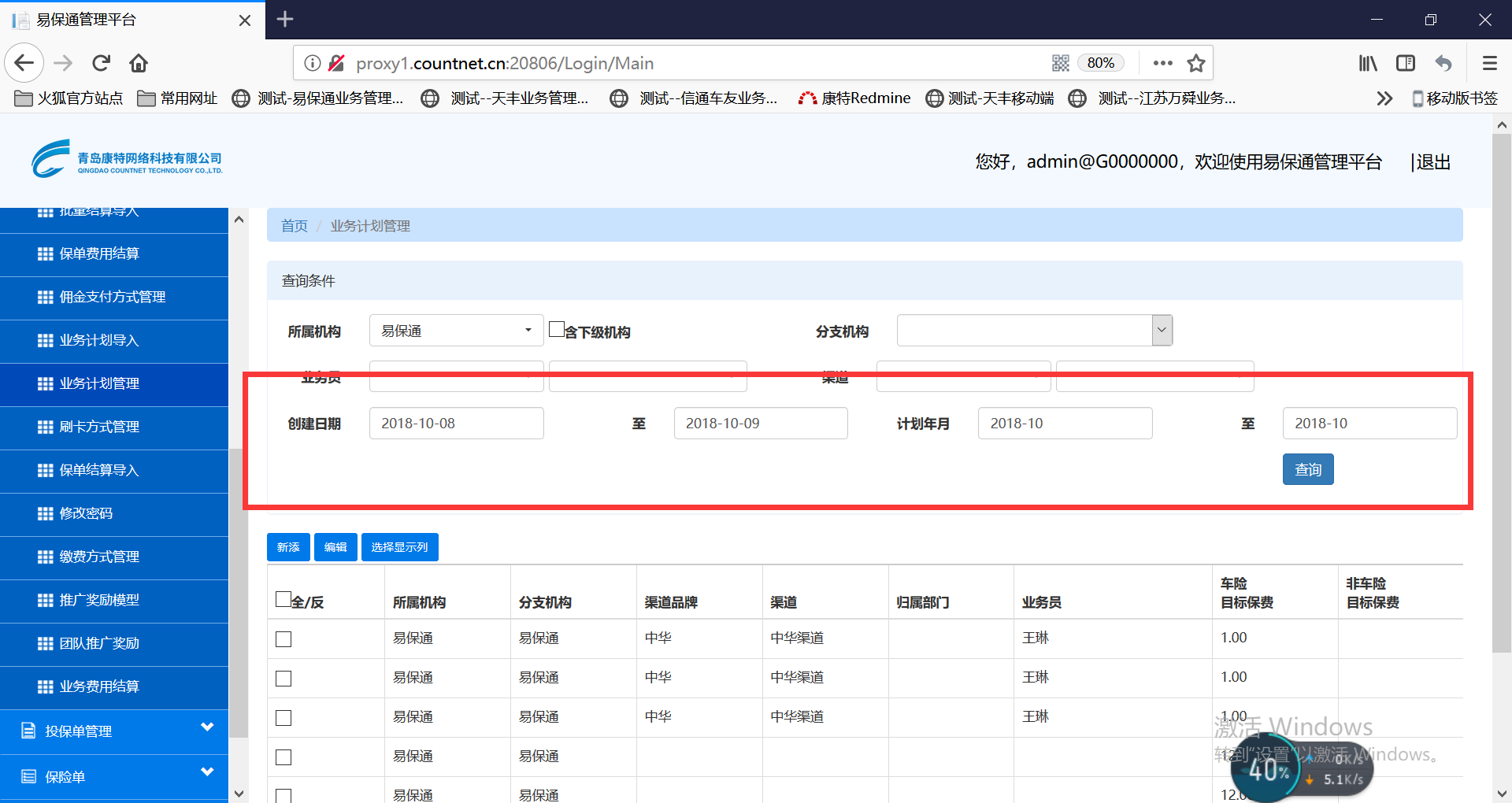Open page actions three-dot menu
This screenshot has width=1512, height=803.
point(1162,63)
